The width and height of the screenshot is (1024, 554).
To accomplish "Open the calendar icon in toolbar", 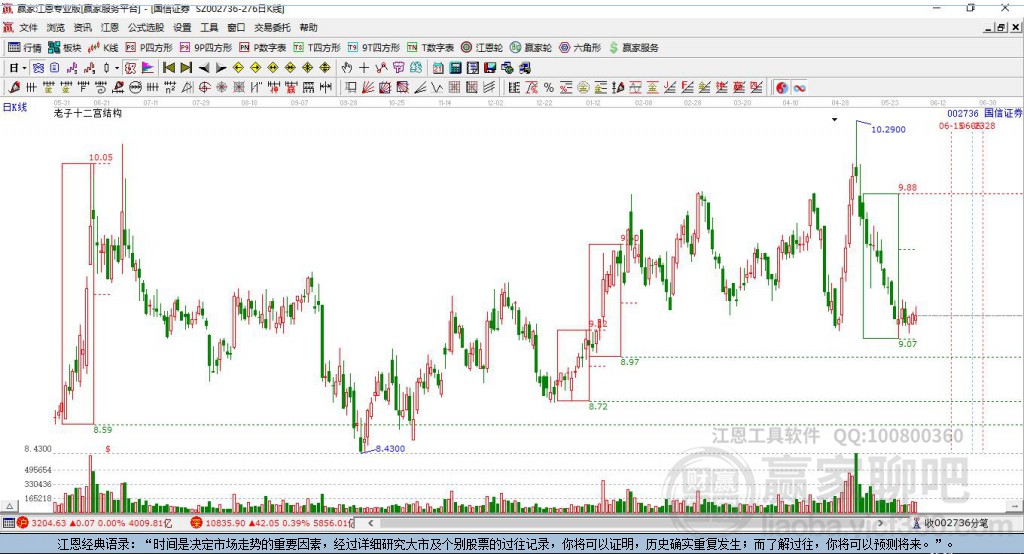I will [x=438, y=68].
